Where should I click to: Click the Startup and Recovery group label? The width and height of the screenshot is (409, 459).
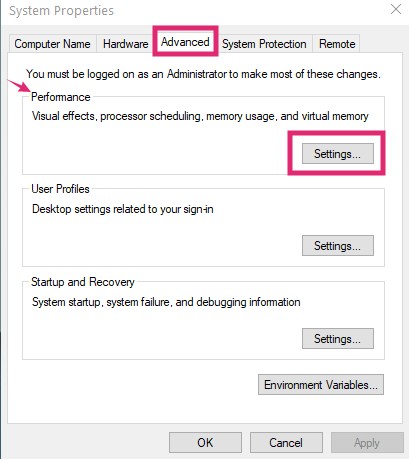[x=83, y=282]
